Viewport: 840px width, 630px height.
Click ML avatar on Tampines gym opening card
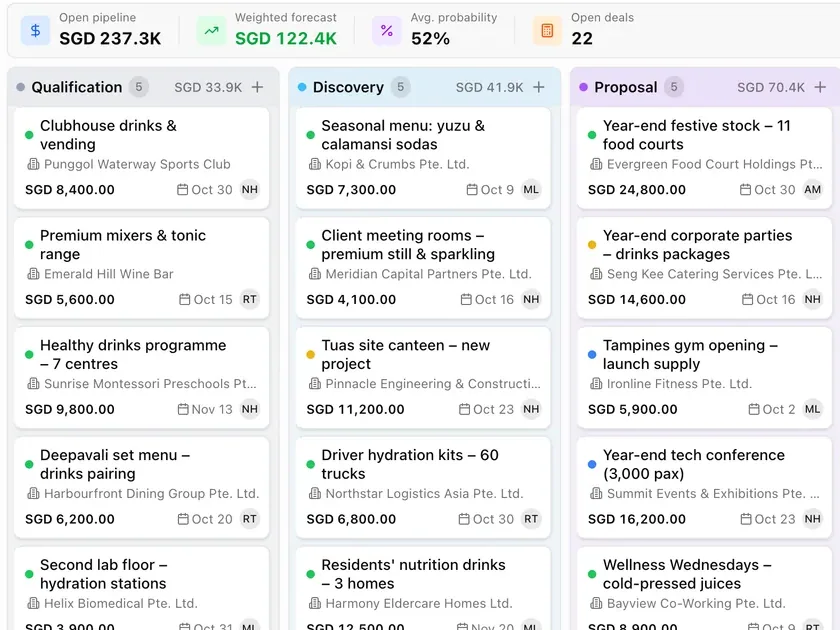(812, 409)
